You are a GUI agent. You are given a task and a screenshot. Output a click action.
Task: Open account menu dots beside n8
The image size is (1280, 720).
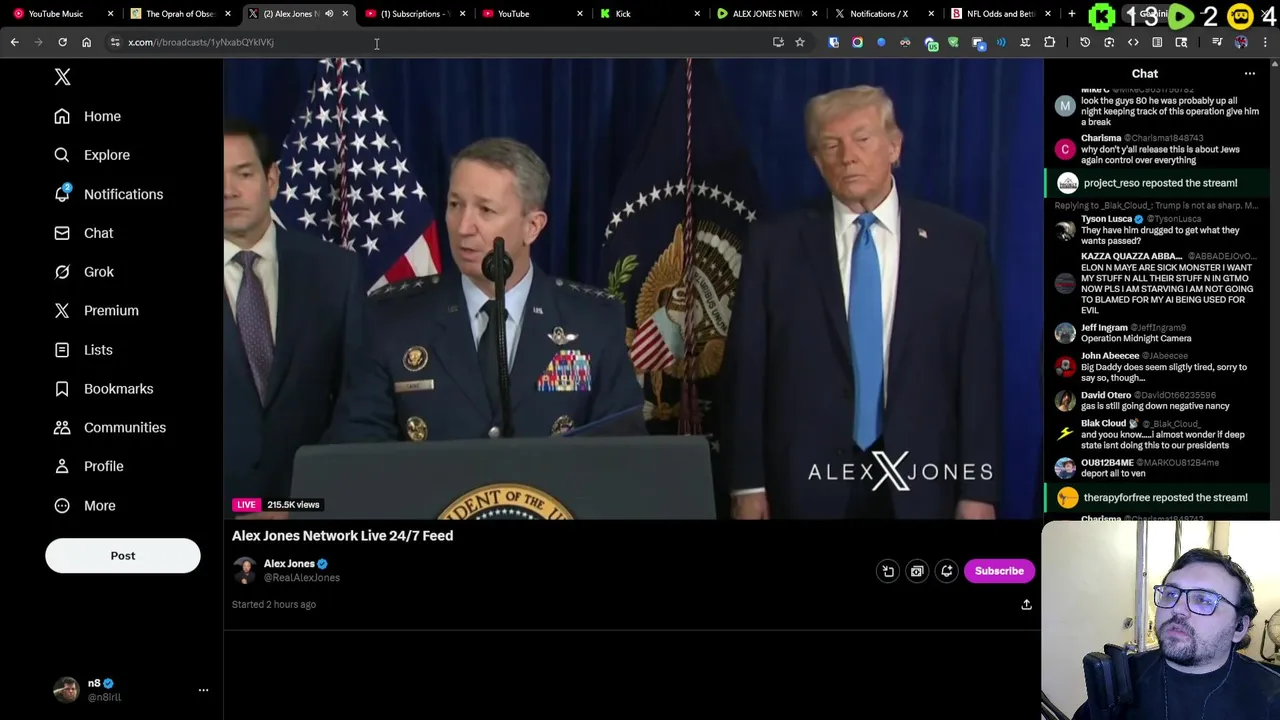tap(203, 690)
